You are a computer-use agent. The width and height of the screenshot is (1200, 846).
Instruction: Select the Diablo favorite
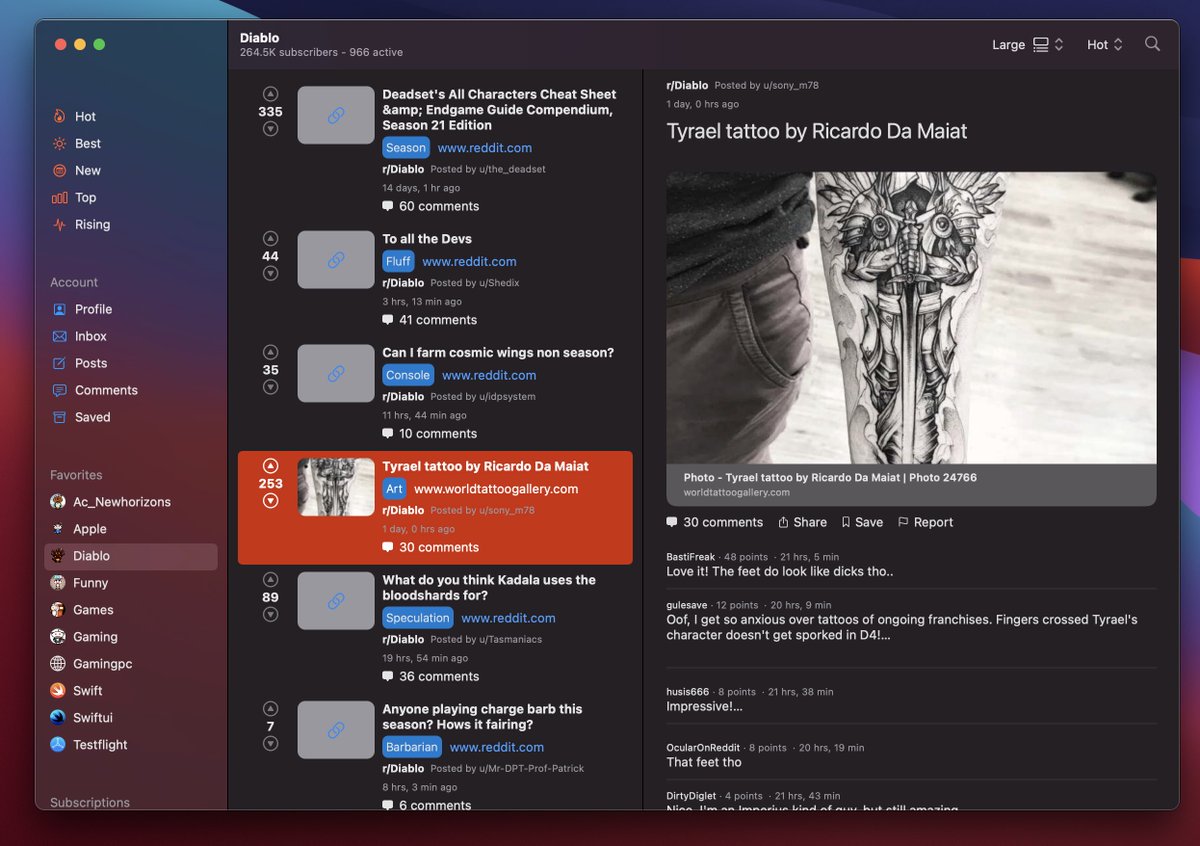tap(131, 556)
